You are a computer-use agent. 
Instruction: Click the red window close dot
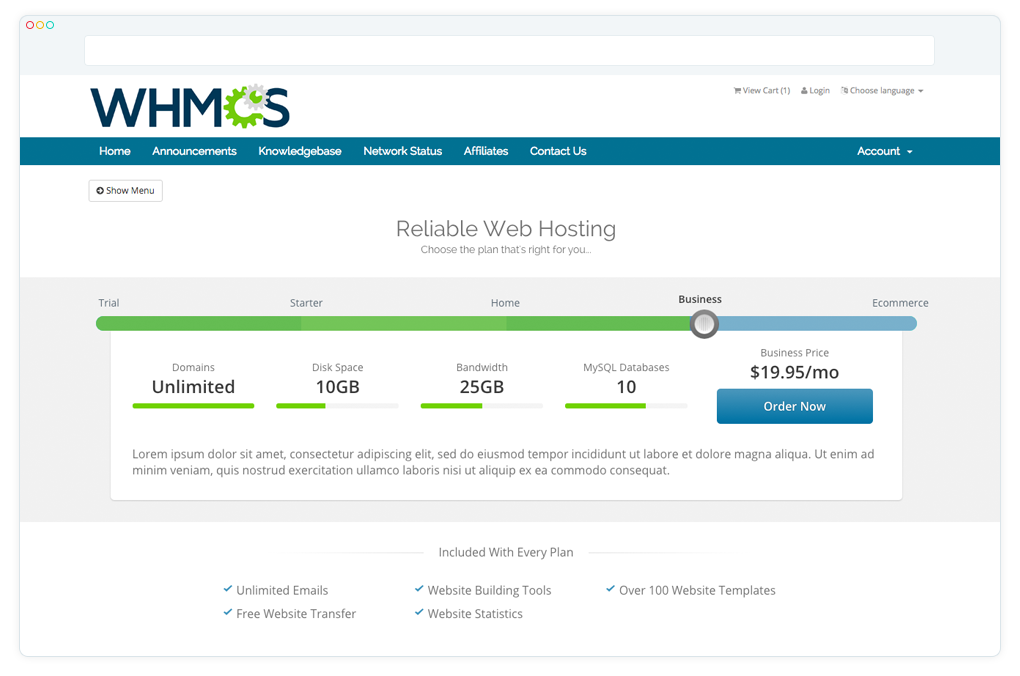click(x=30, y=25)
